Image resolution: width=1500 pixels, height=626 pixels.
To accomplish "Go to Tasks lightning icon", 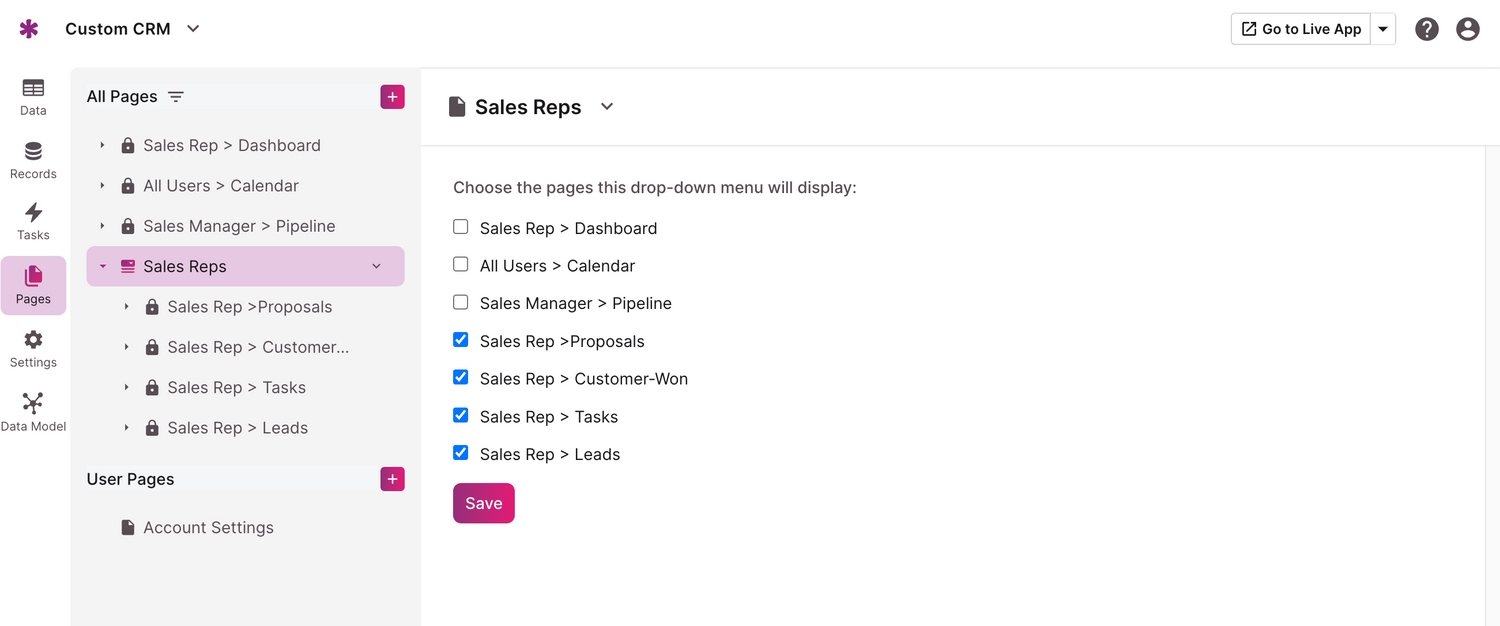I will pyautogui.click(x=33, y=222).
